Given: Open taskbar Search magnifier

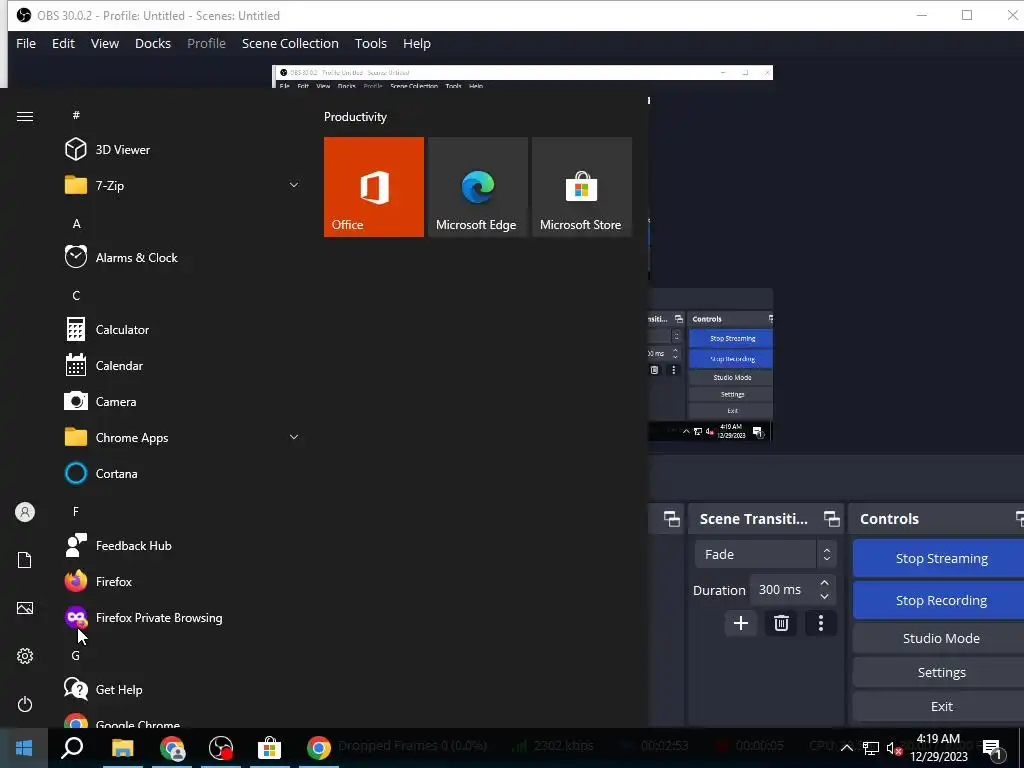Looking at the screenshot, I should click(x=72, y=747).
